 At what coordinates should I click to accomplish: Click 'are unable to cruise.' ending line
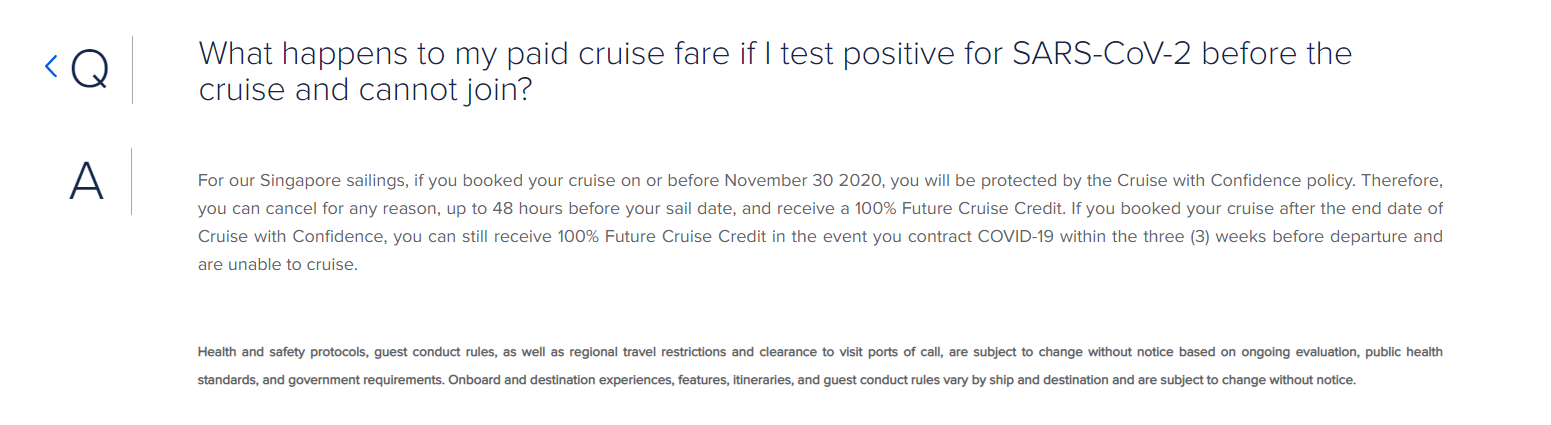tap(277, 265)
